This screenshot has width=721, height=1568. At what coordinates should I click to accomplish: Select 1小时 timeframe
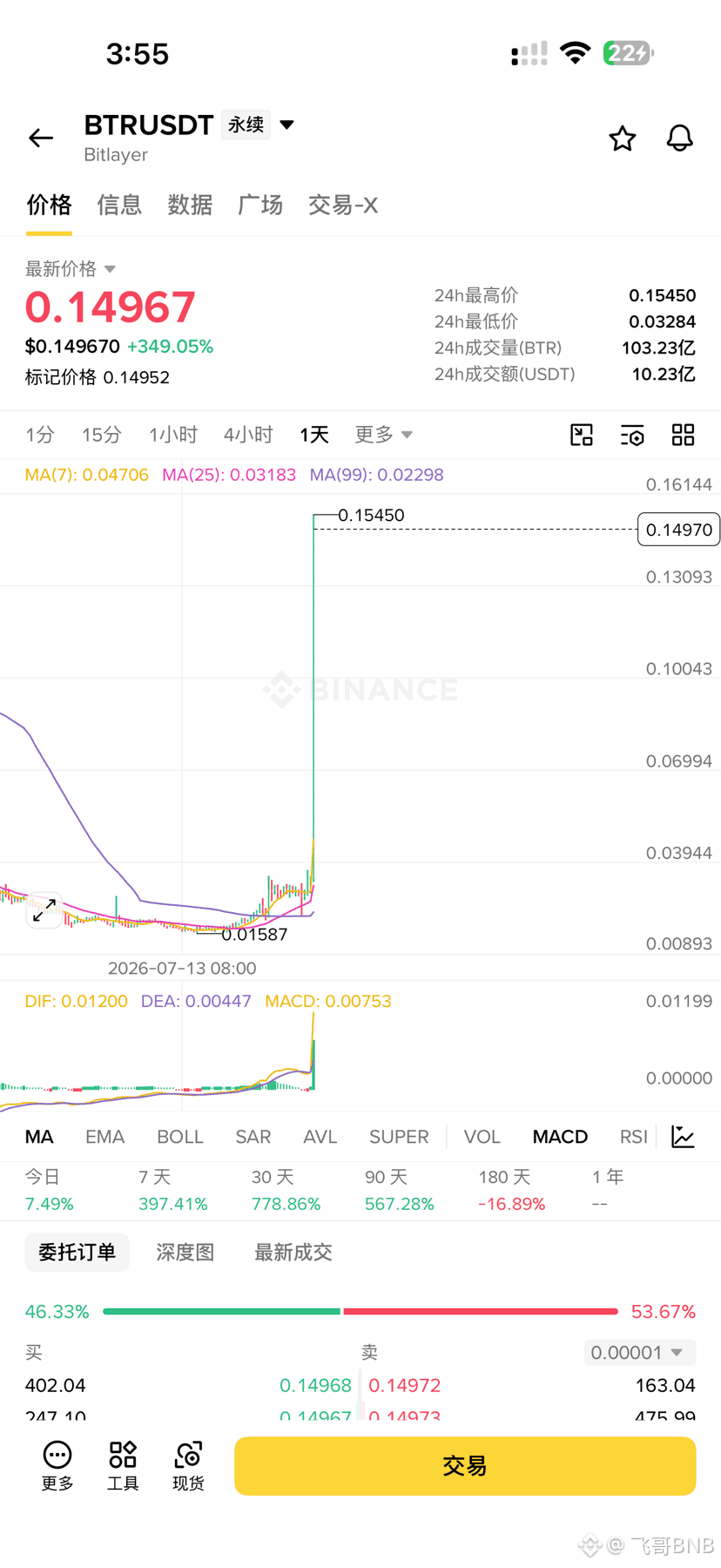[x=173, y=435]
